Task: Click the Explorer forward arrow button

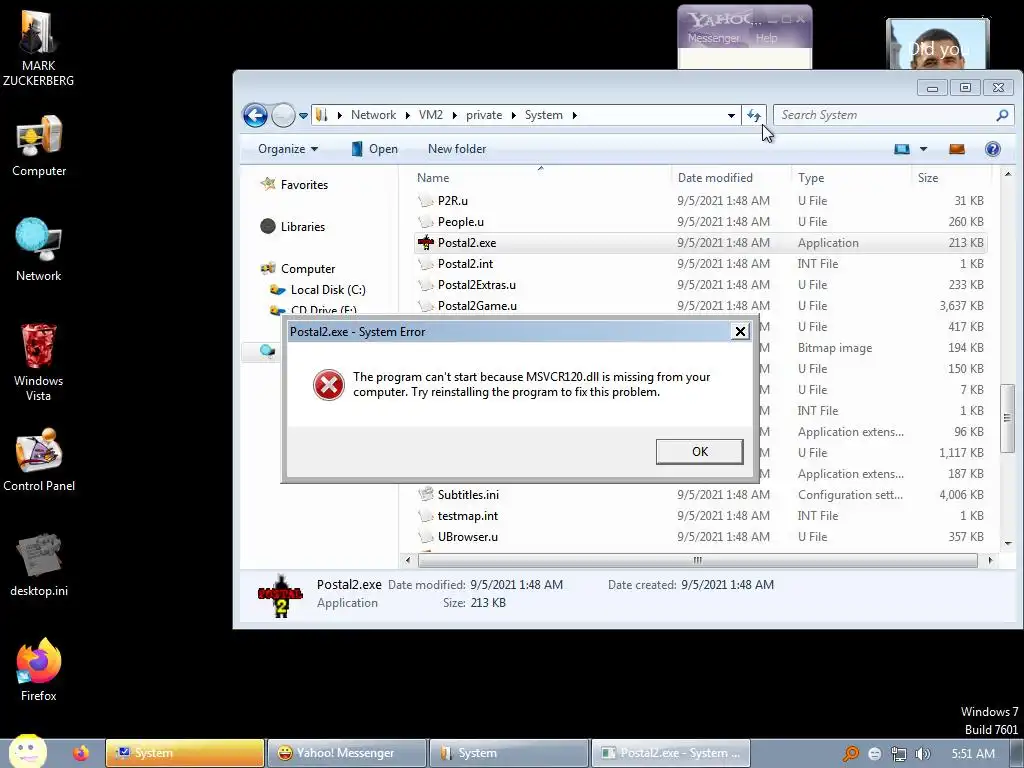Action: [x=283, y=116]
